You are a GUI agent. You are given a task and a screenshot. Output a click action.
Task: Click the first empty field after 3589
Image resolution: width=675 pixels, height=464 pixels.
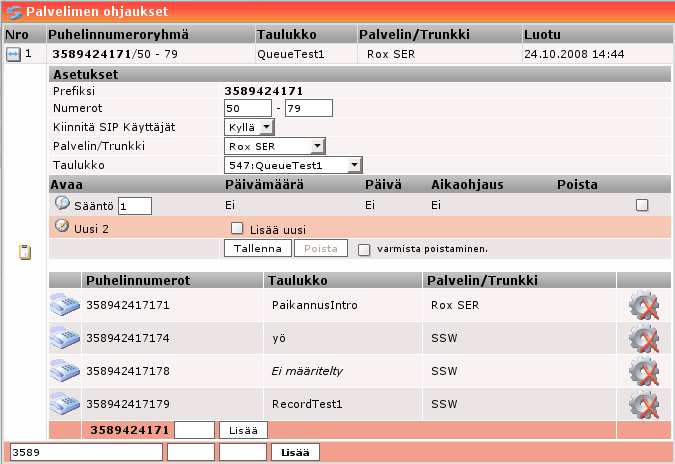point(191,452)
